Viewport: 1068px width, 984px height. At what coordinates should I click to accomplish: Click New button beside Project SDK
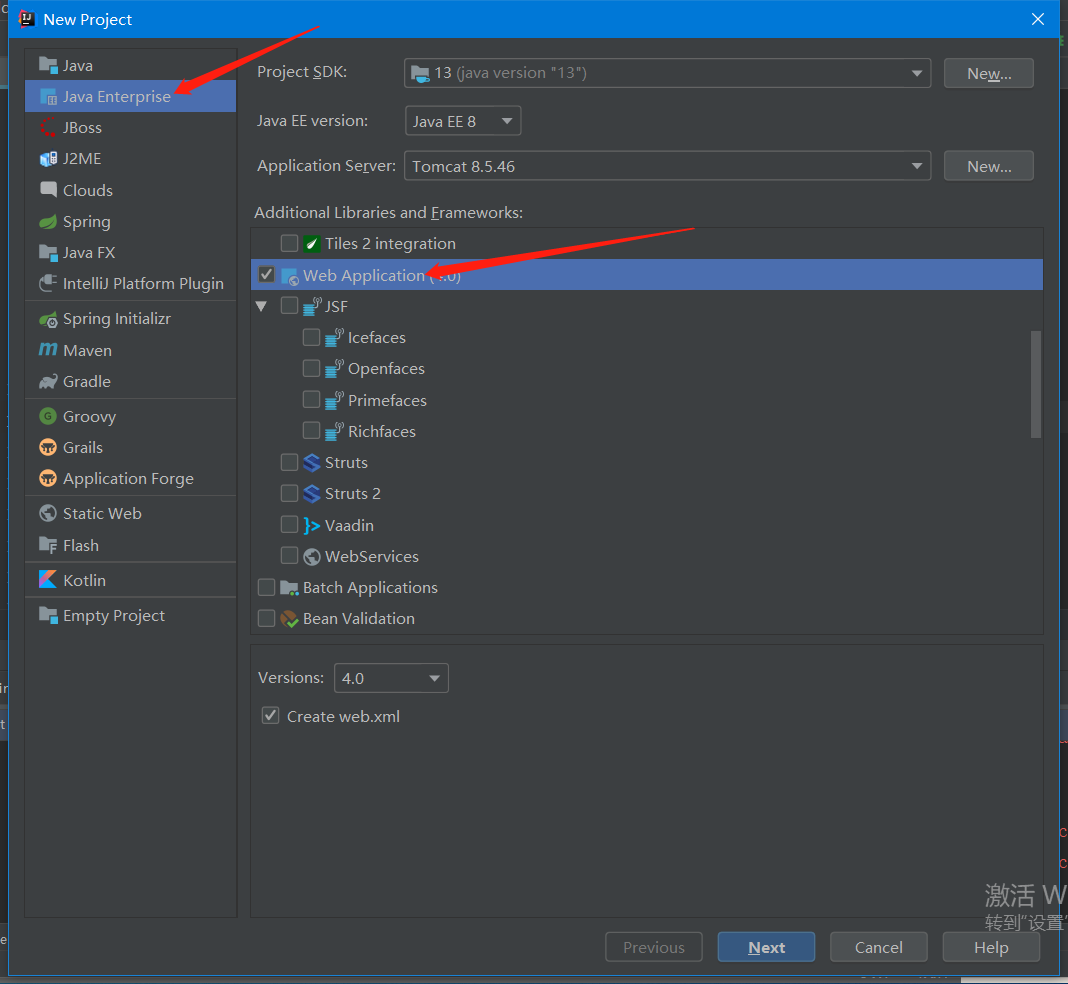988,73
